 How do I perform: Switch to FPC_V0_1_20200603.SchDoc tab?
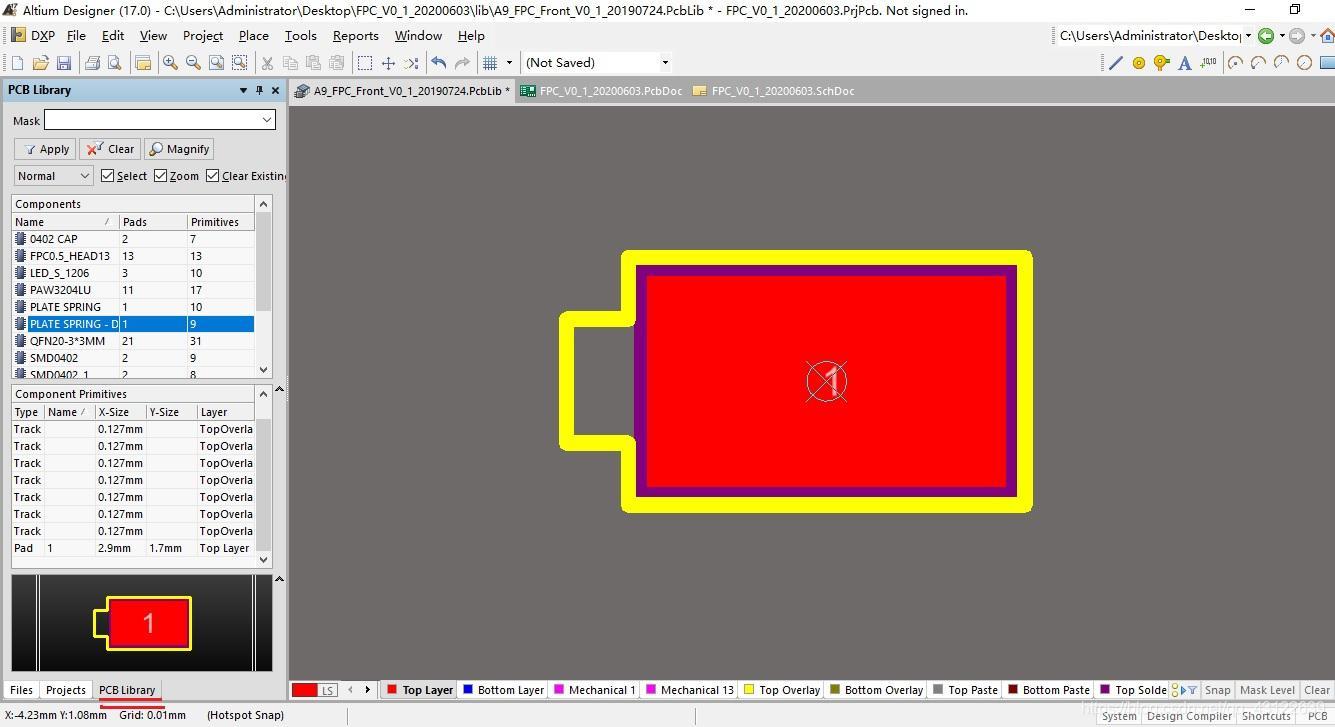(x=774, y=91)
